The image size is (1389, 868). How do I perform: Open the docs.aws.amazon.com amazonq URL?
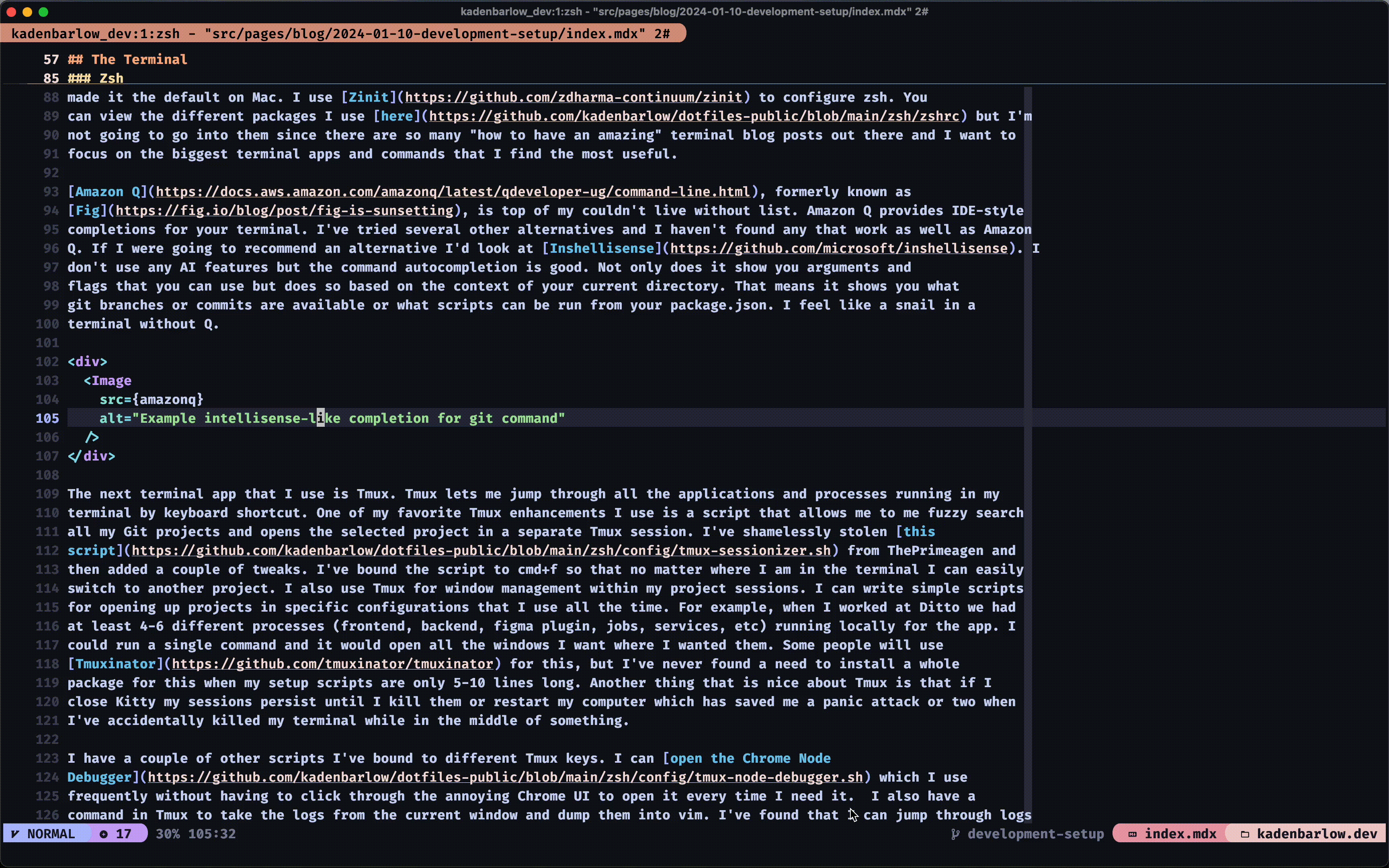pos(453,192)
